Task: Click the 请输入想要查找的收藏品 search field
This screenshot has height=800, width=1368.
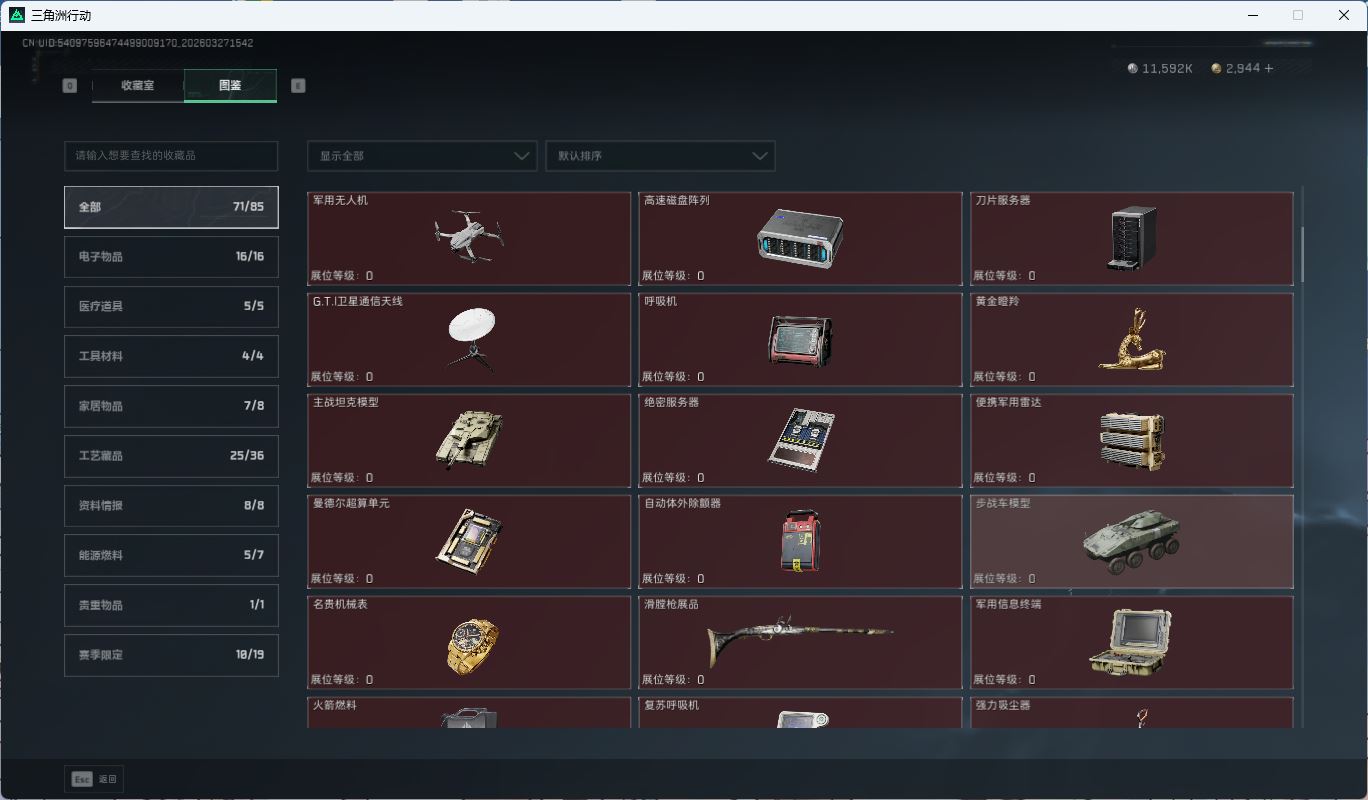Action: pos(170,156)
